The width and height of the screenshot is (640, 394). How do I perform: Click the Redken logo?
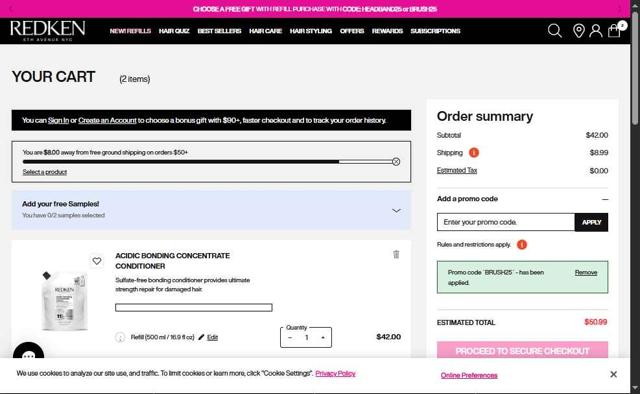coord(47,31)
